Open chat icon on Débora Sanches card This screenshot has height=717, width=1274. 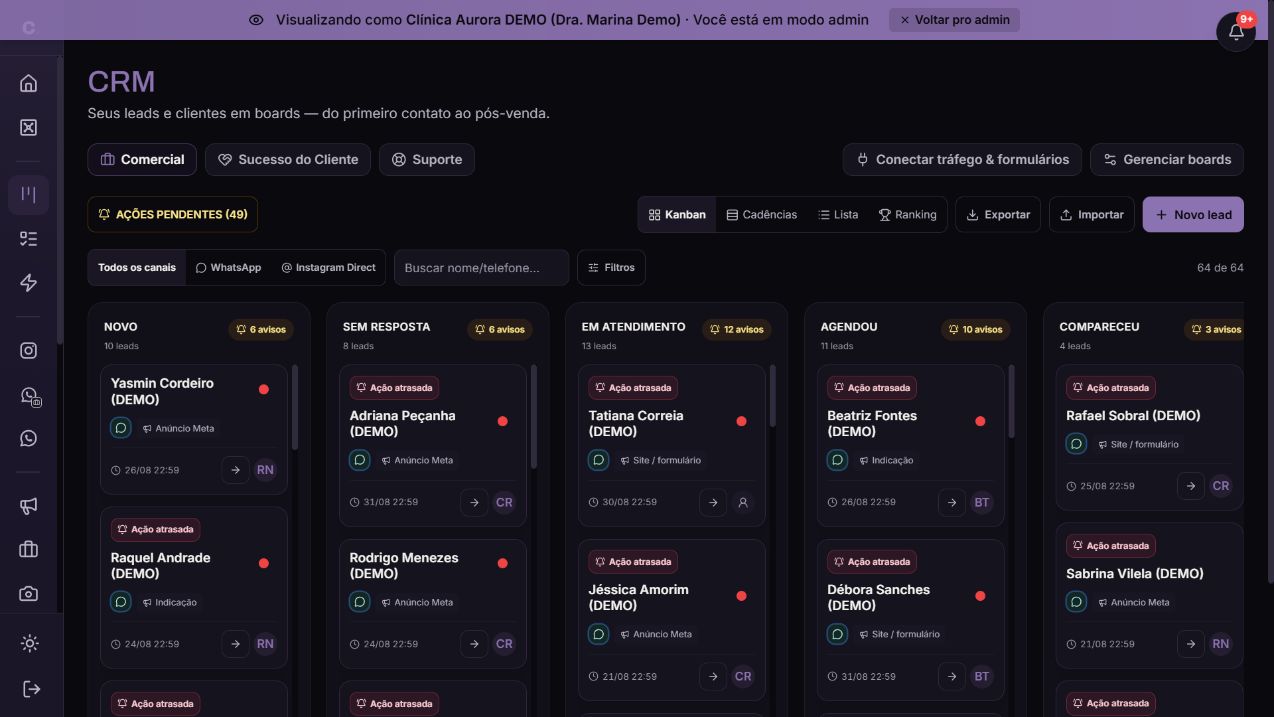pyautogui.click(x=837, y=634)
